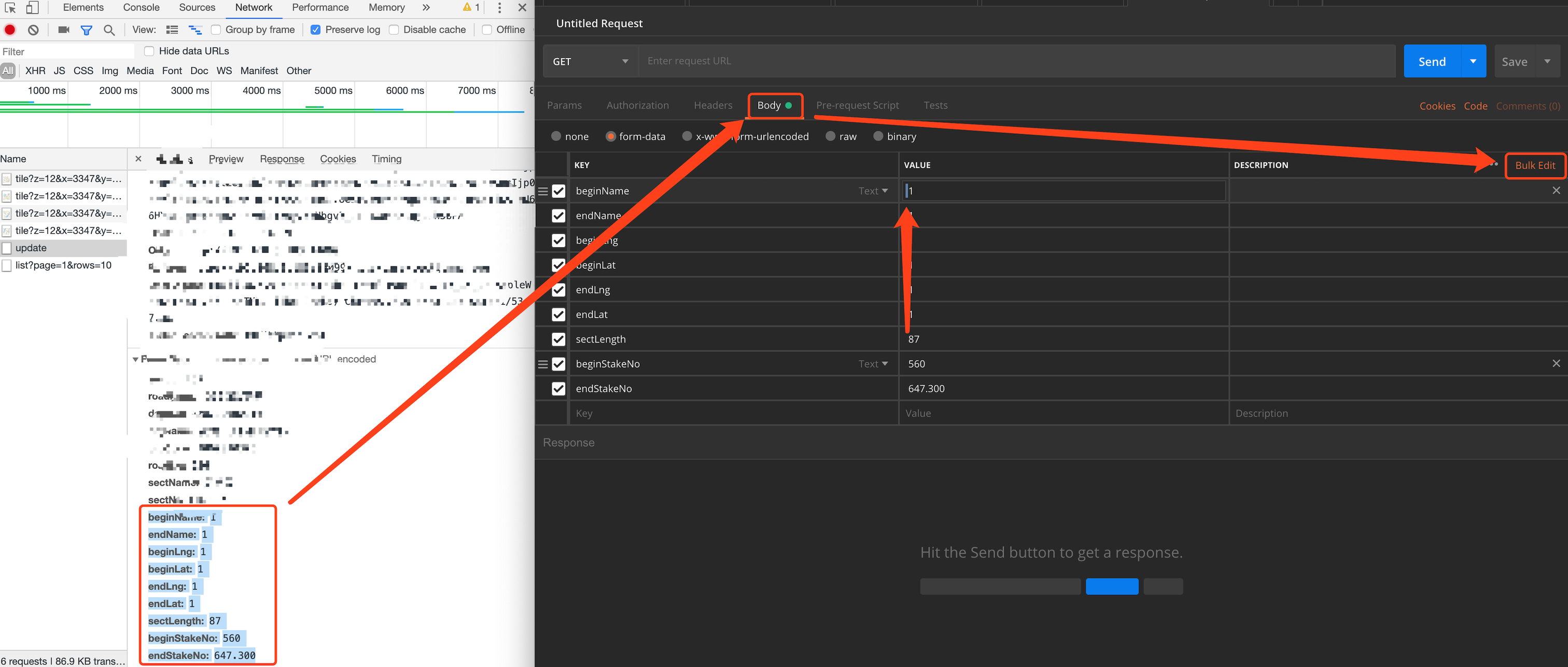The width and height of the screenshot is (1568, 667).
Task: Click the clear network log icon
Action: [x=34, y=30]
